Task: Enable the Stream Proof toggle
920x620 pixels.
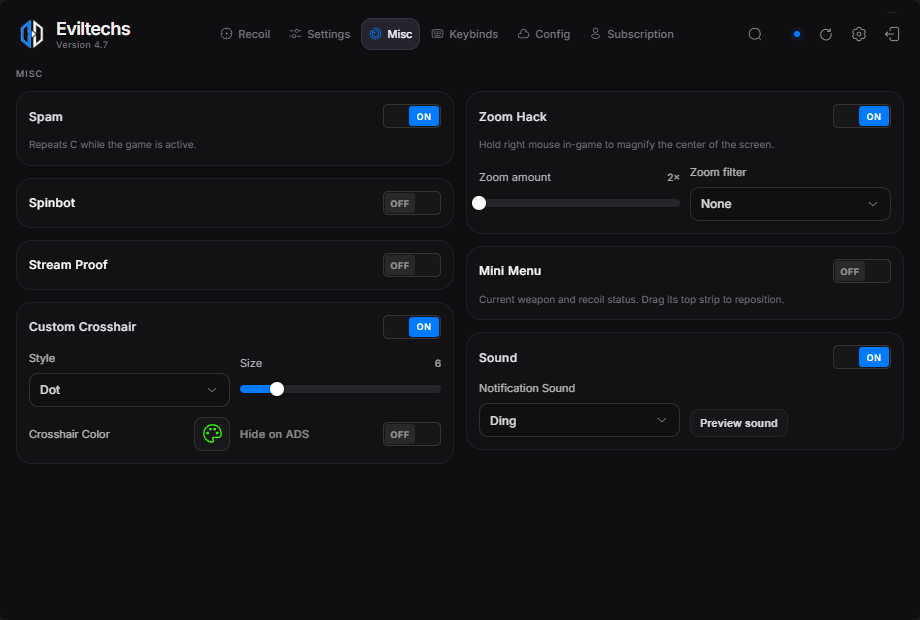Action: click(412, 265)
